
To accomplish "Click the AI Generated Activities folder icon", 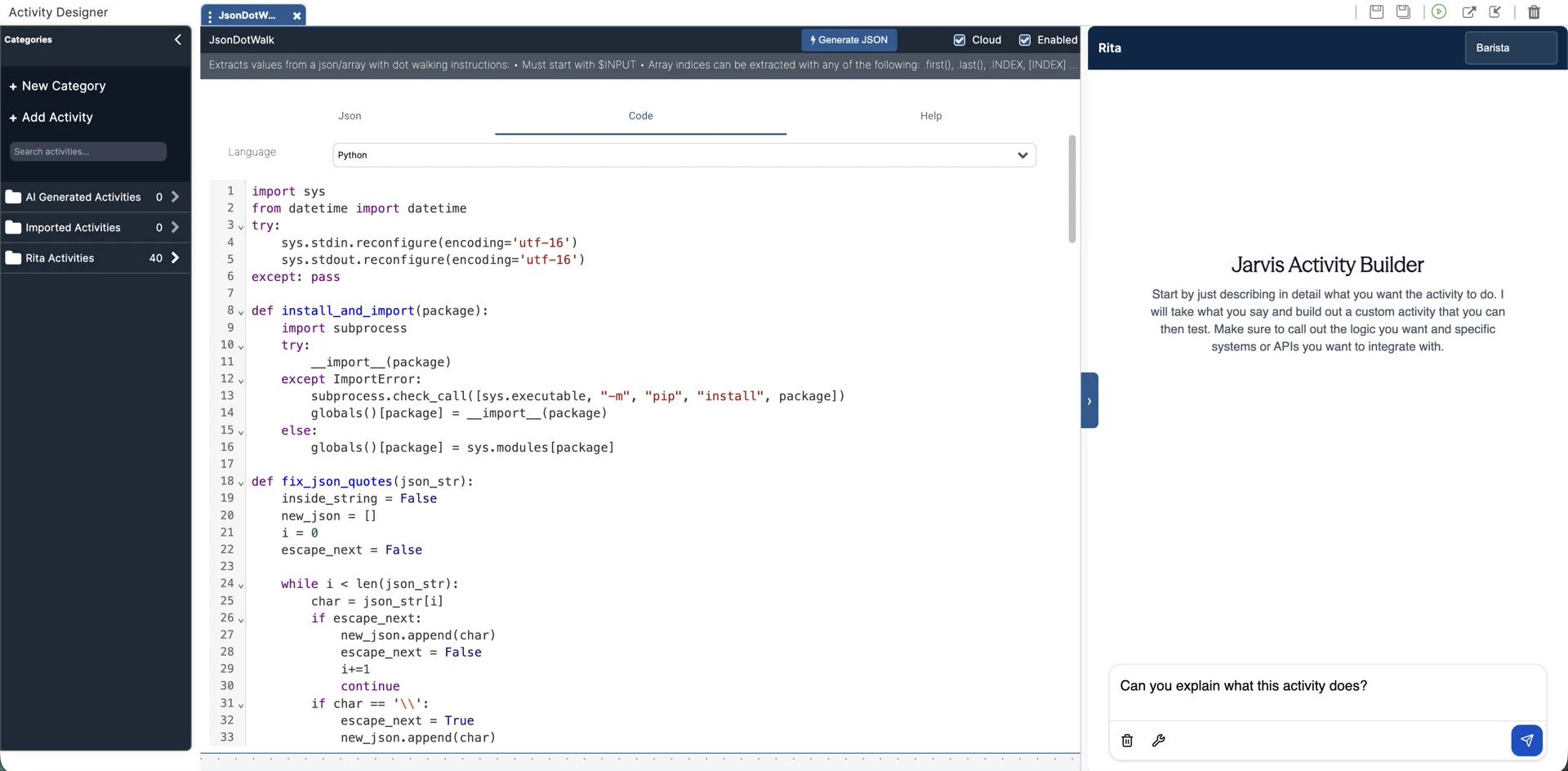I will pyautogui.click(x=13, y=197).
